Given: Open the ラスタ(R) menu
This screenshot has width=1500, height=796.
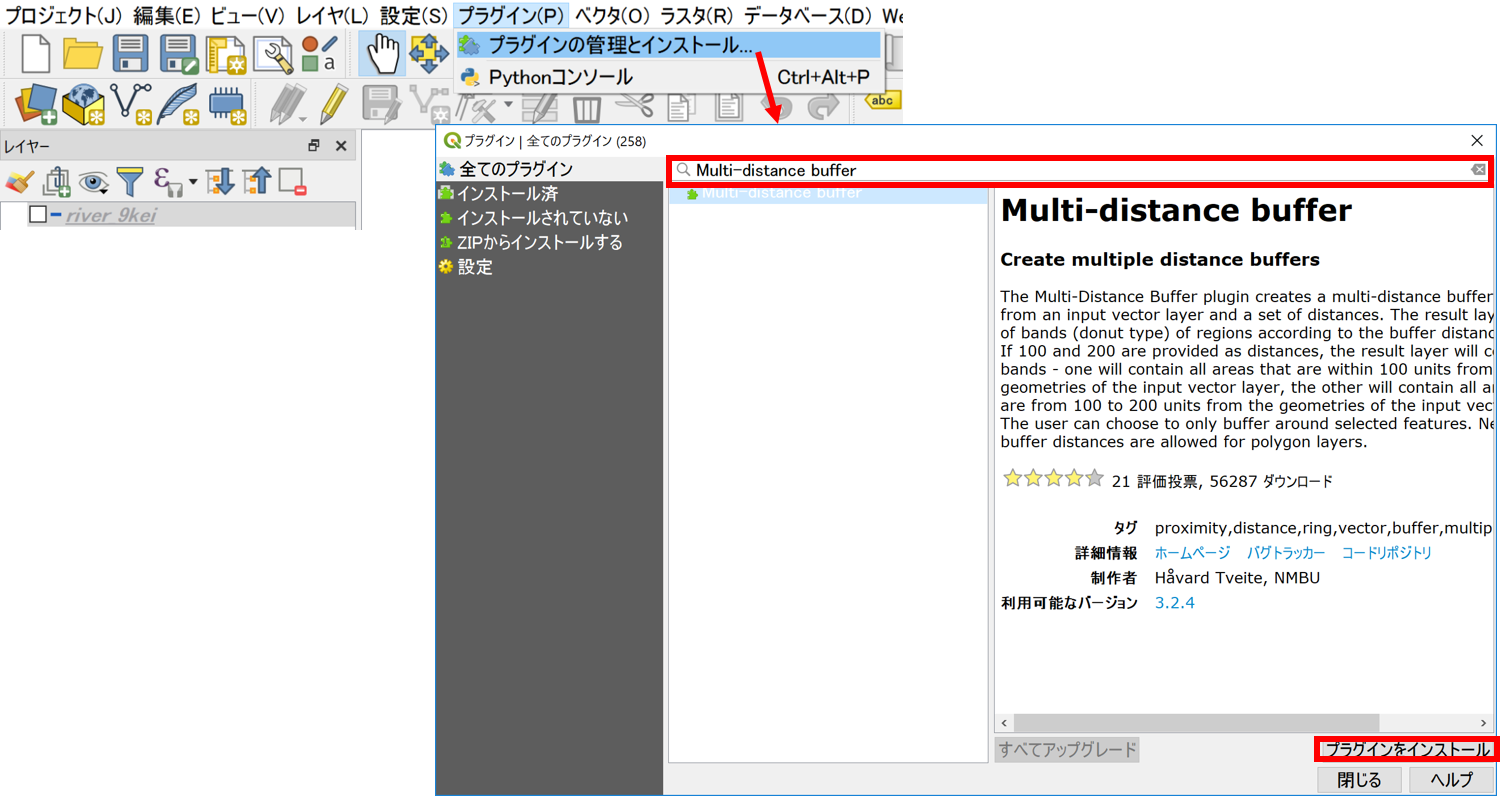Looking at the screenshot, I should (696, 16).
